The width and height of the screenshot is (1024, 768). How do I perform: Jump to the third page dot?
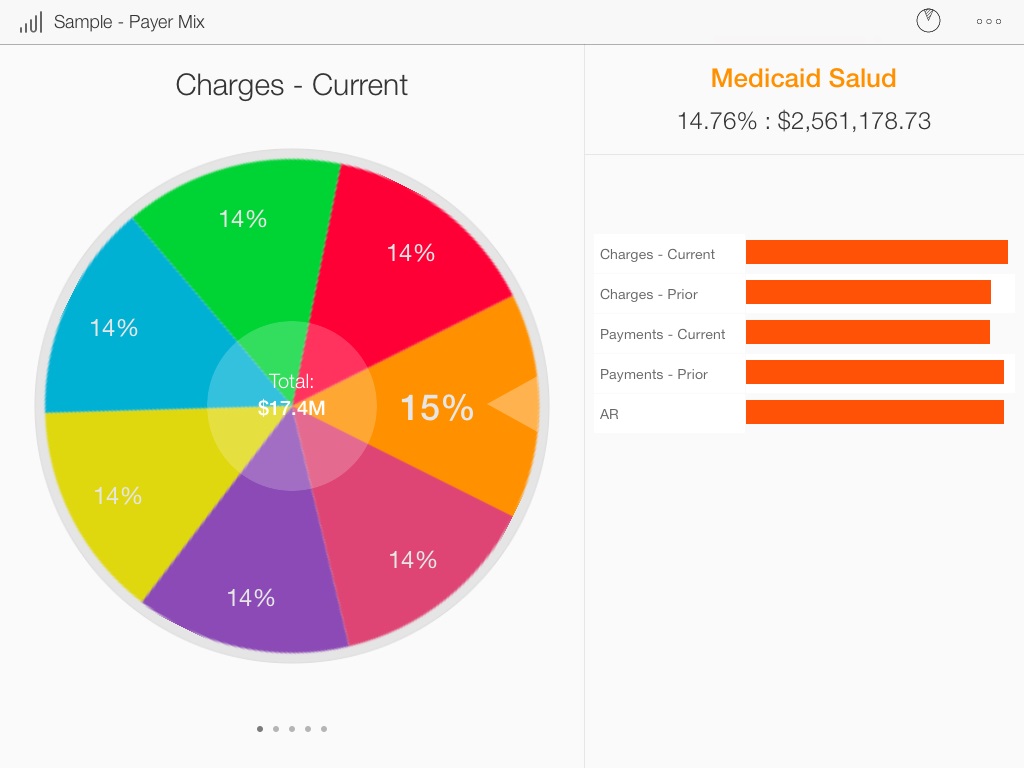click(292, 729)
